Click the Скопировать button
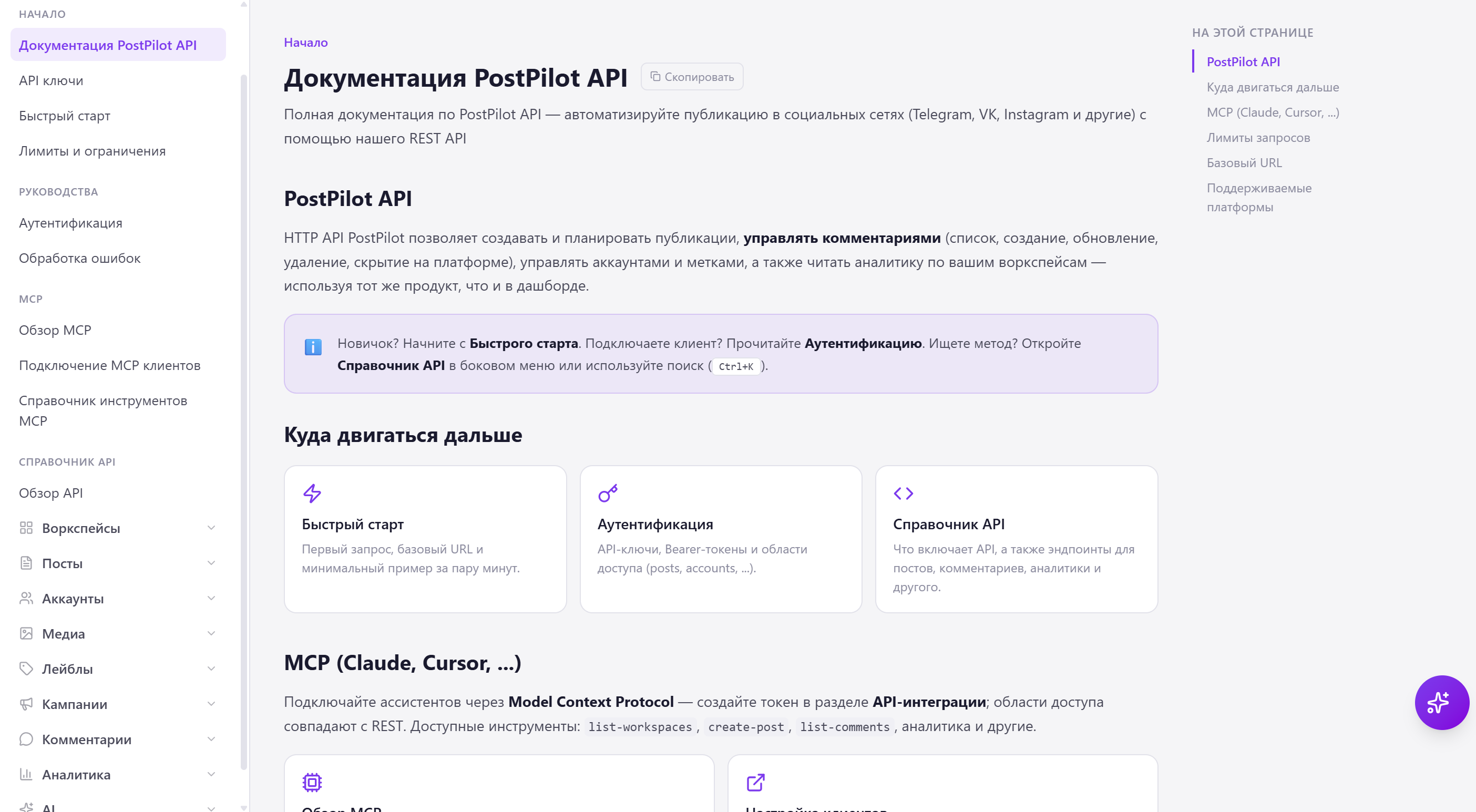Viewport: 1476px width, 812px height. click(692, 76)
